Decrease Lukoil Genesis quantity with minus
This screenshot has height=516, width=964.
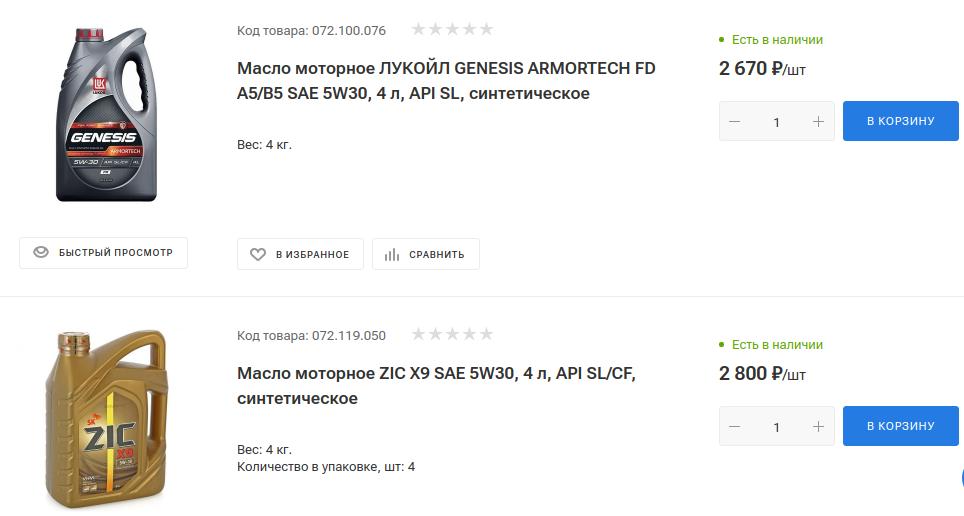[735, 122]
